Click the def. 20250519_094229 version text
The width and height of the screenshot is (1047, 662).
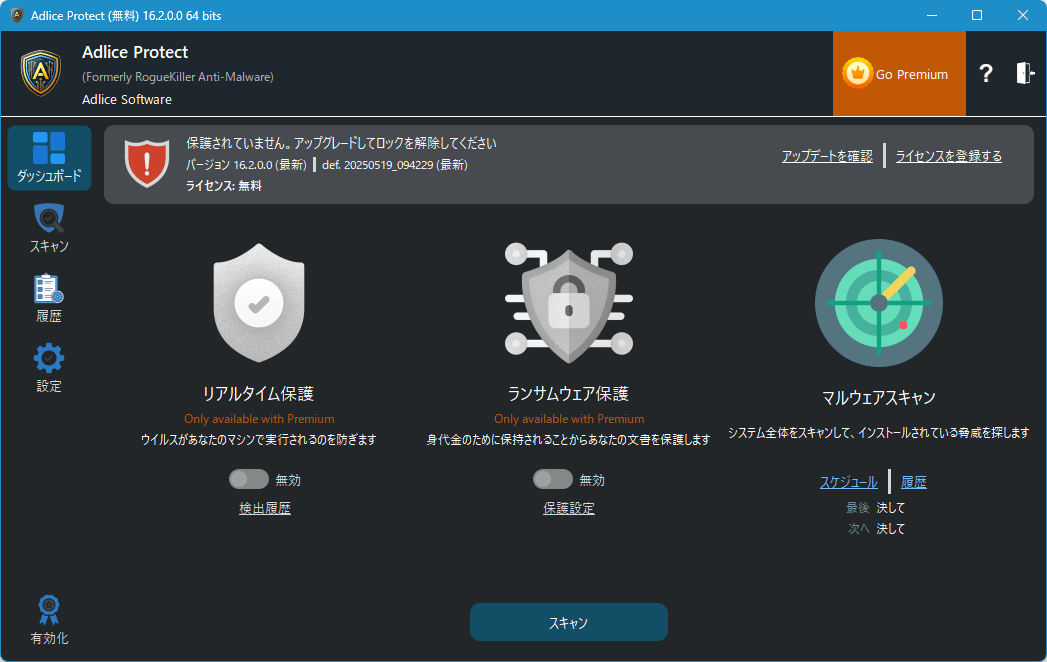(395, 164)
